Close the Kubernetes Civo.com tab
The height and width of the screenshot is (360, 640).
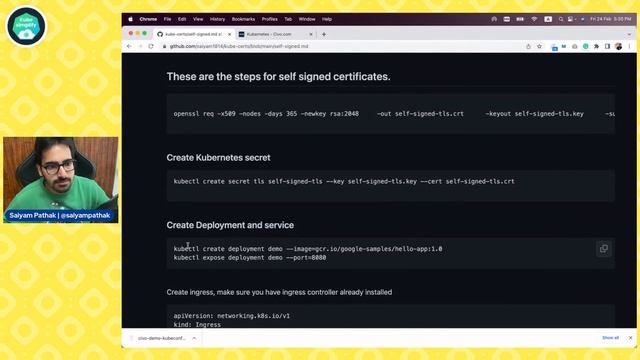pyautogui.click(x=311, y=34)
